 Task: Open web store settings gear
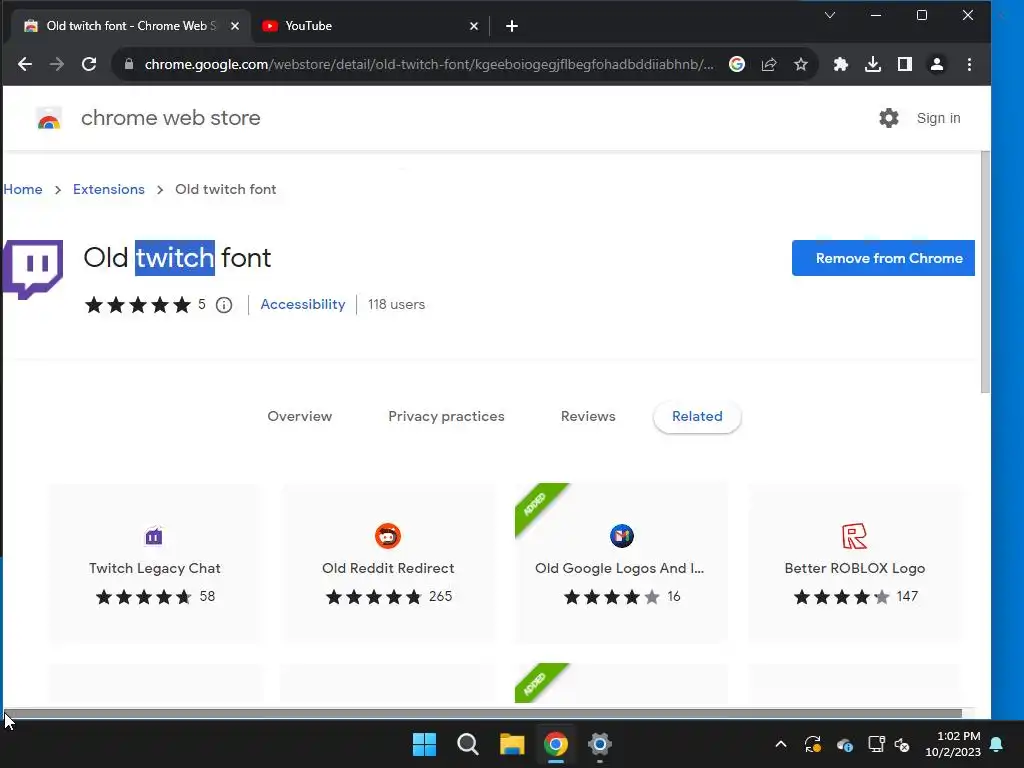889,118
